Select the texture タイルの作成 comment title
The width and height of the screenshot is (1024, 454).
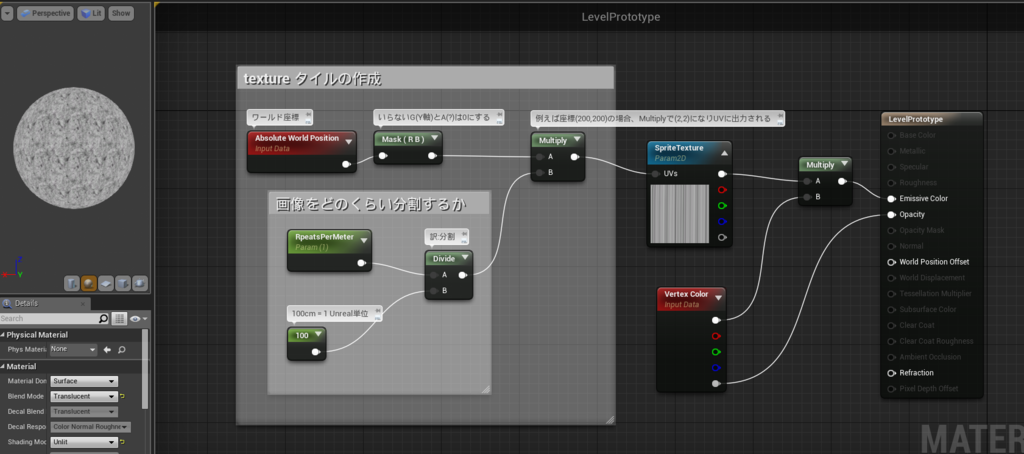pyautogui.click(x=313, y=79)
